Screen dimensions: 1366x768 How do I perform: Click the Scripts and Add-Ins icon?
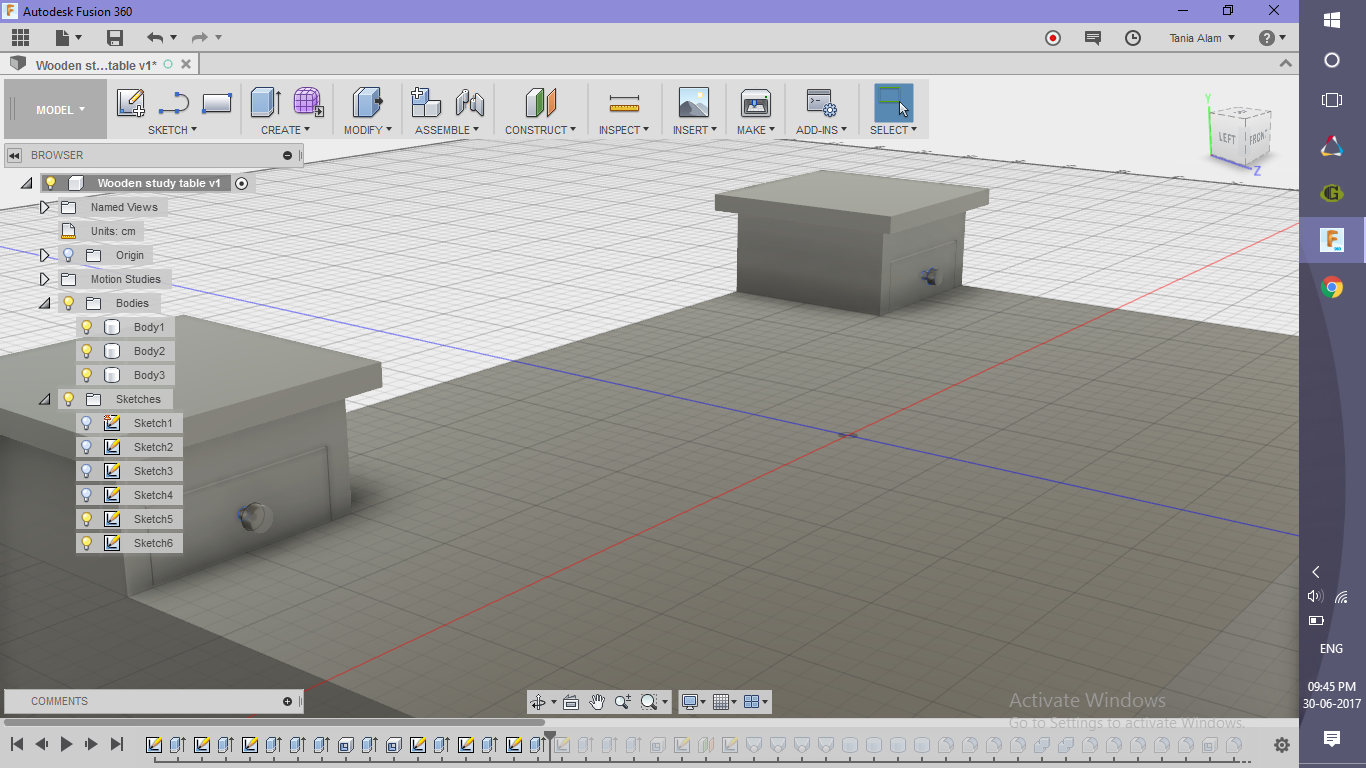point(821,102)
